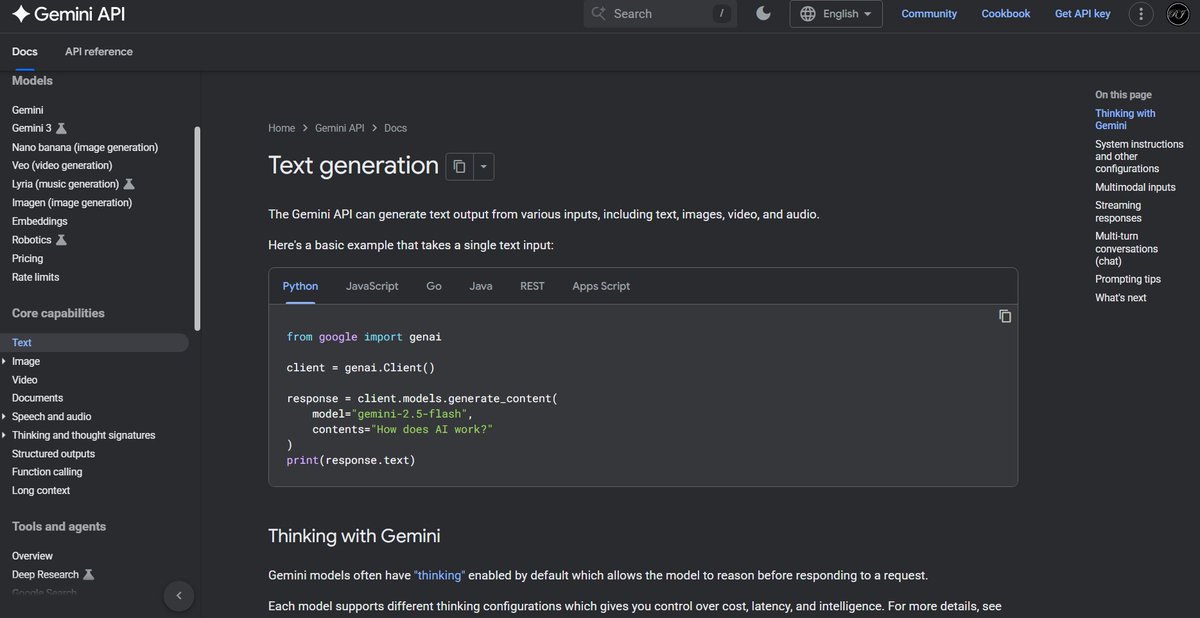The width and height of the screenshot is (1200, 618).
Task: Open the Deep Research sidebar item
Action: 45,575
